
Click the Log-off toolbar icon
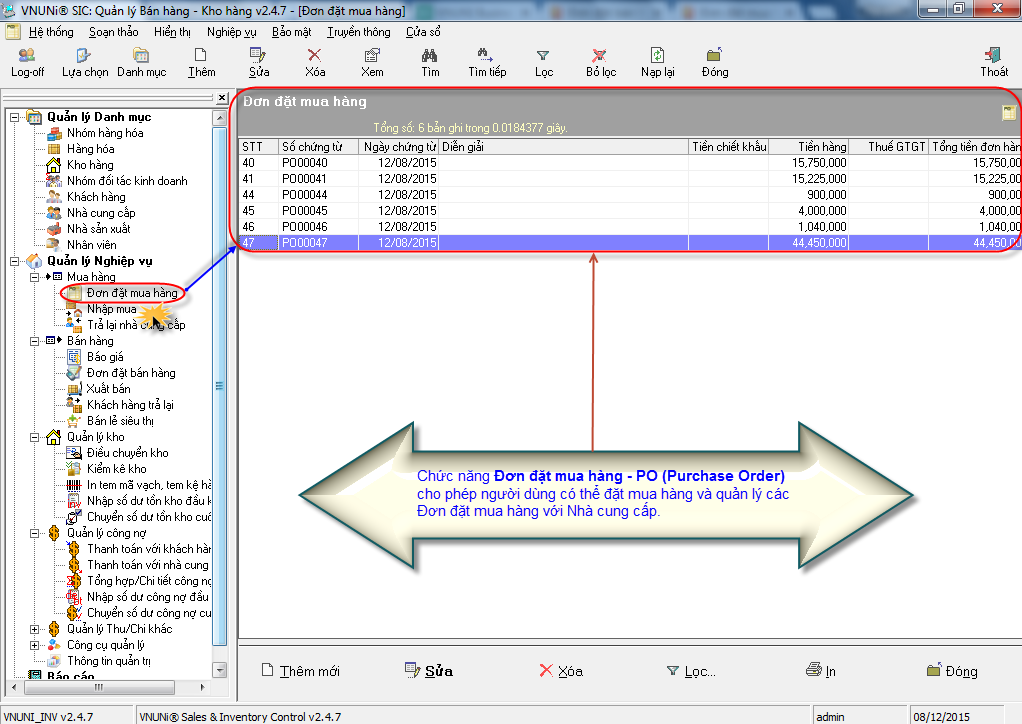27,56
